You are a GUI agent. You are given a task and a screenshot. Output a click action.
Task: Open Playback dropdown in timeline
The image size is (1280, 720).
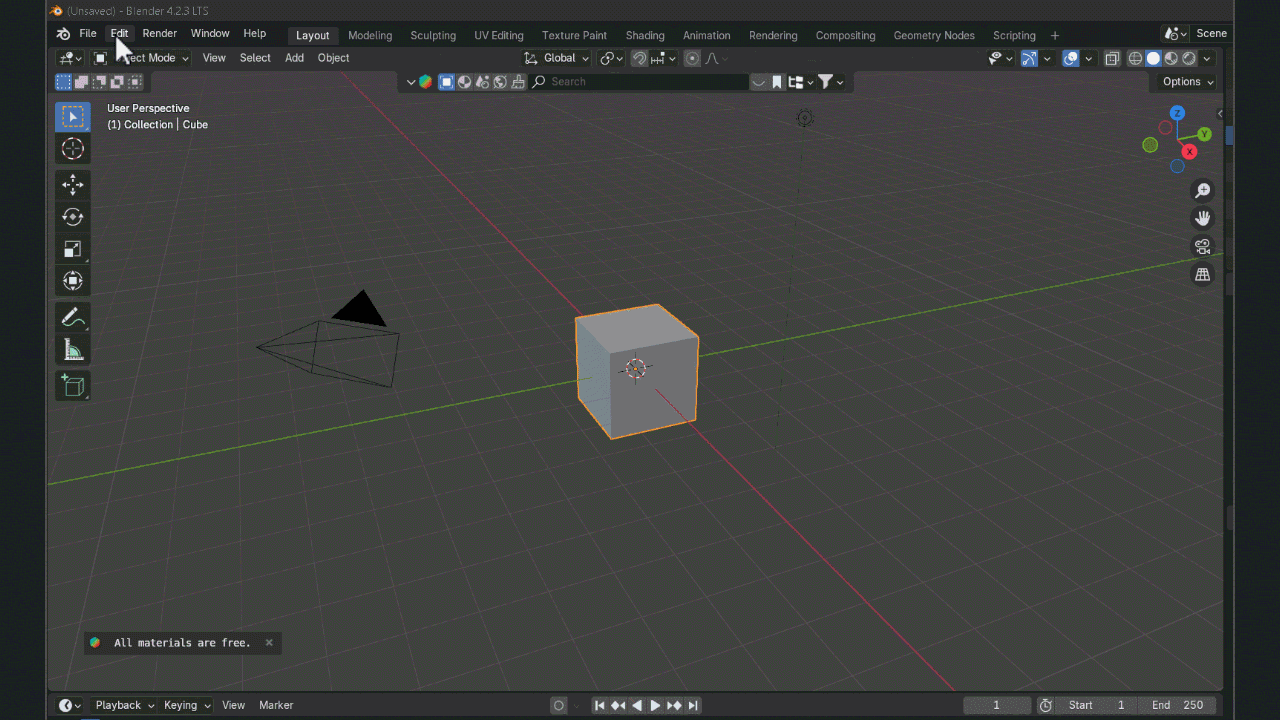[x=125, y=705]
